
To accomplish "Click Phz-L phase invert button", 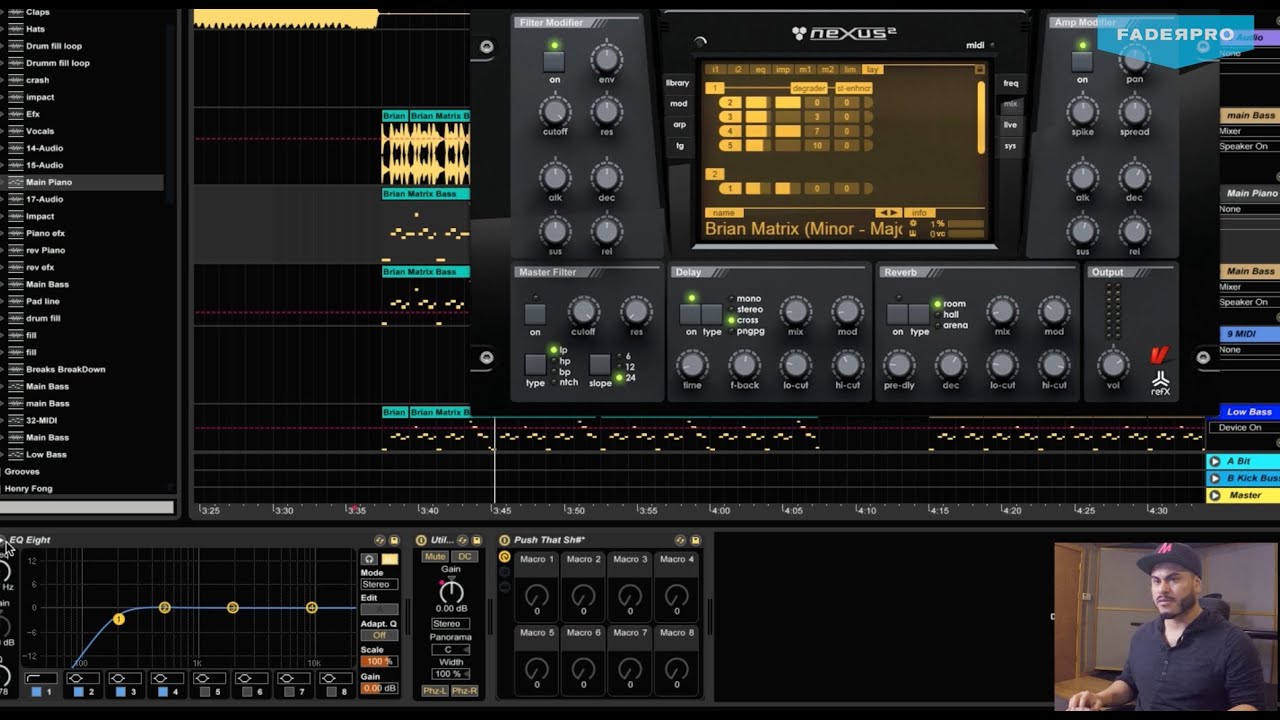I will [435, 691].
